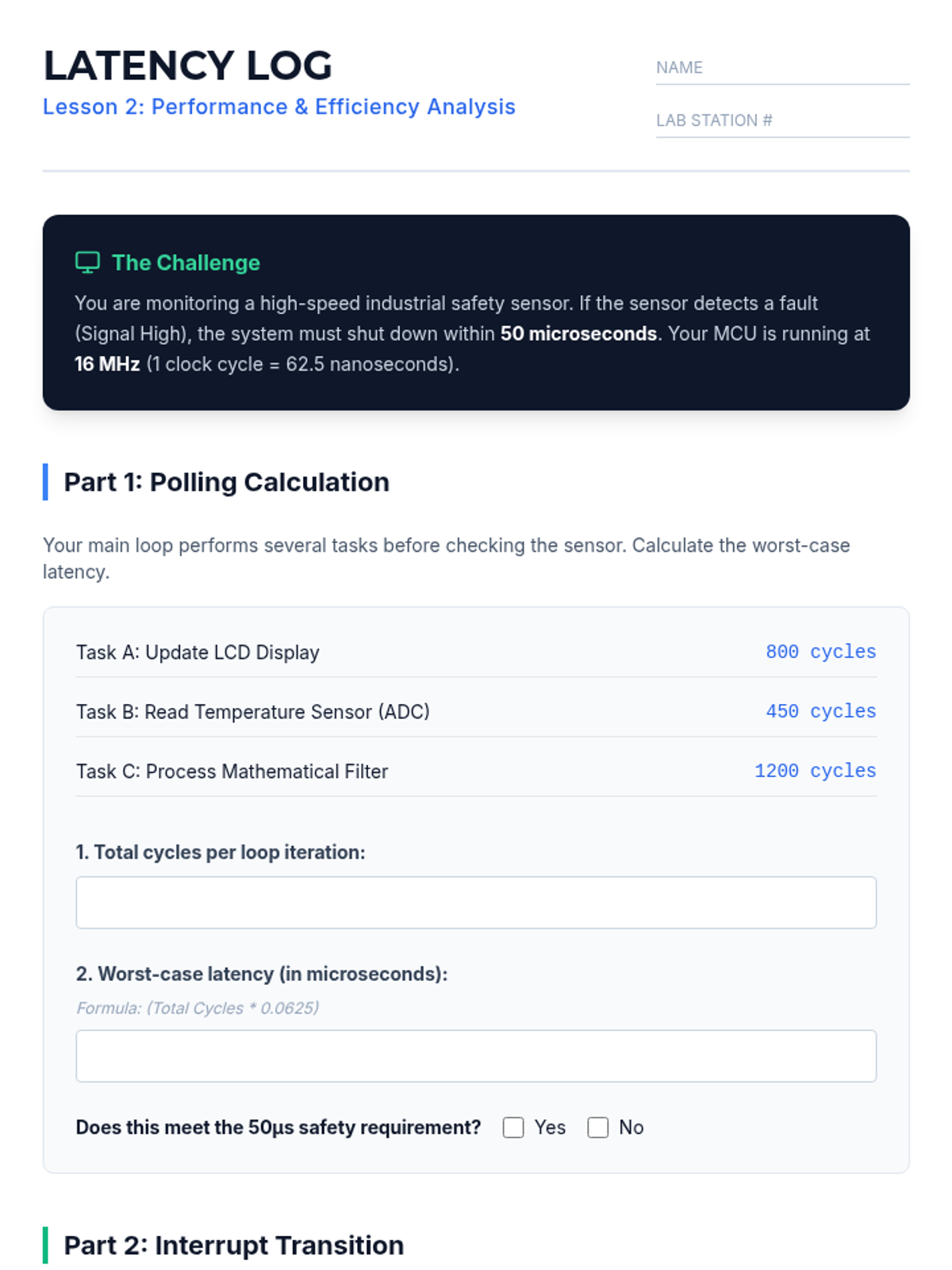The height and width of the screenshot is (1270, 952).
Task: Click the Total cycles per loop input field
Action: 476,902
